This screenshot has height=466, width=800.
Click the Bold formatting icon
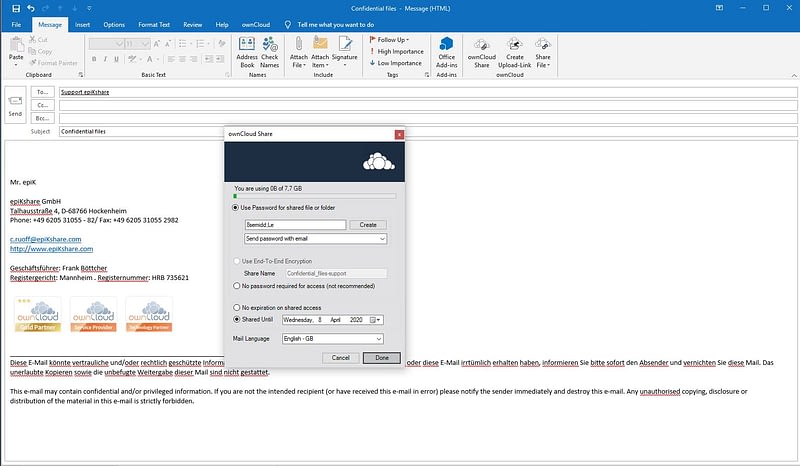[94, 59]
